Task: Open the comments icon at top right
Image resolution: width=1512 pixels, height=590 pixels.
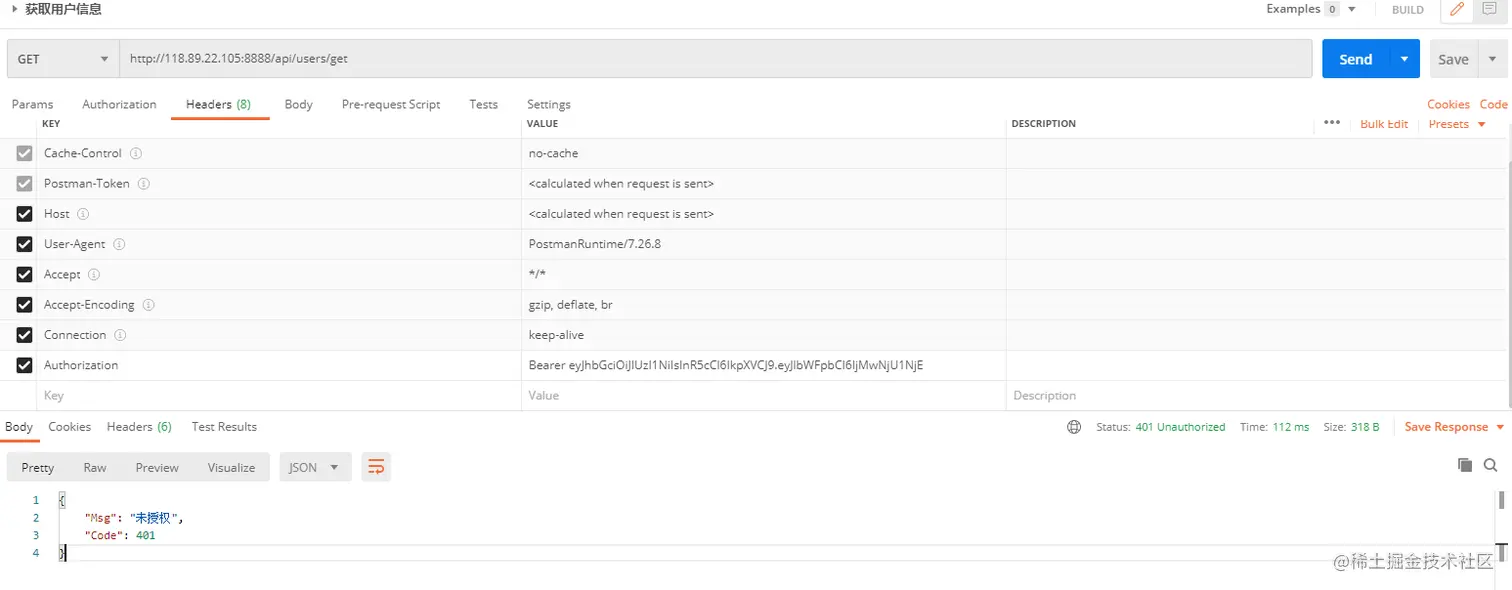Action: coord(1490,9)
